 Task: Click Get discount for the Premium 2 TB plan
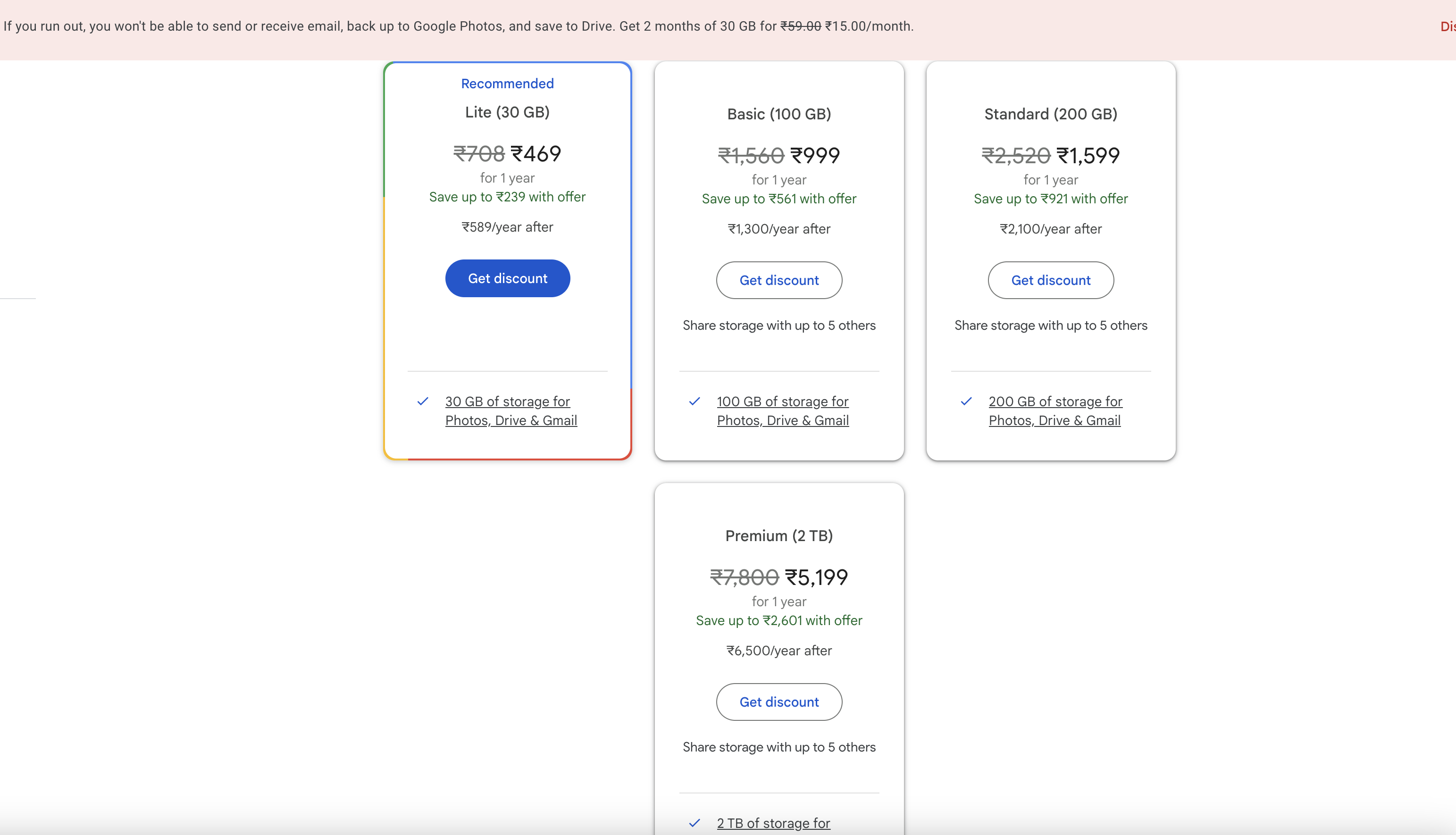(779, 701)
